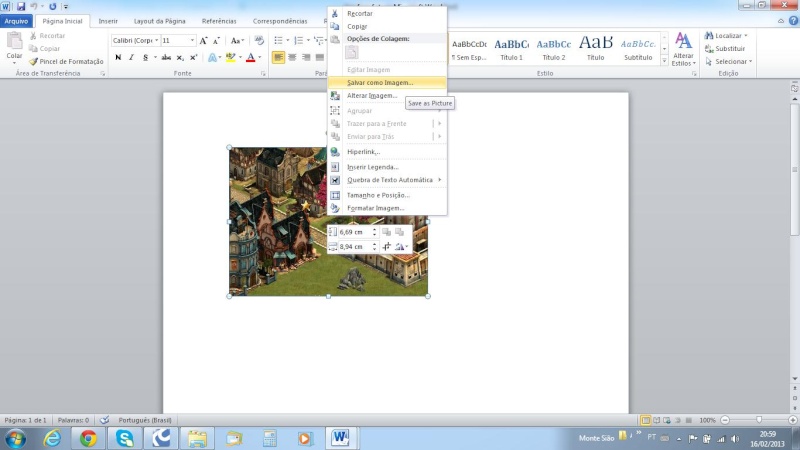This screenshot has width=800, height=450.
Task: Open Selecionar dropdown
Action: point(729,61)
